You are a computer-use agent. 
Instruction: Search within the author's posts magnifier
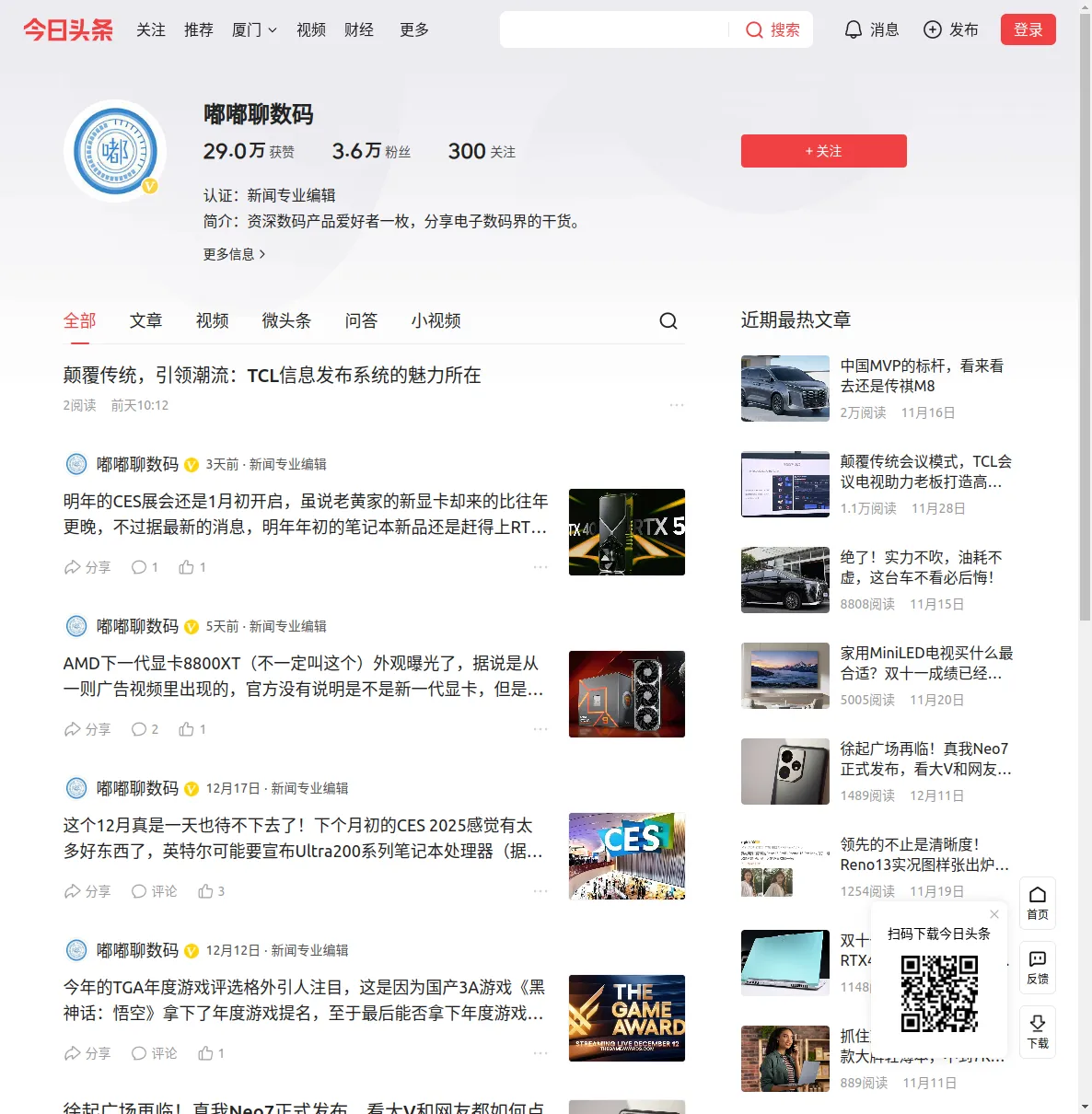668,320
